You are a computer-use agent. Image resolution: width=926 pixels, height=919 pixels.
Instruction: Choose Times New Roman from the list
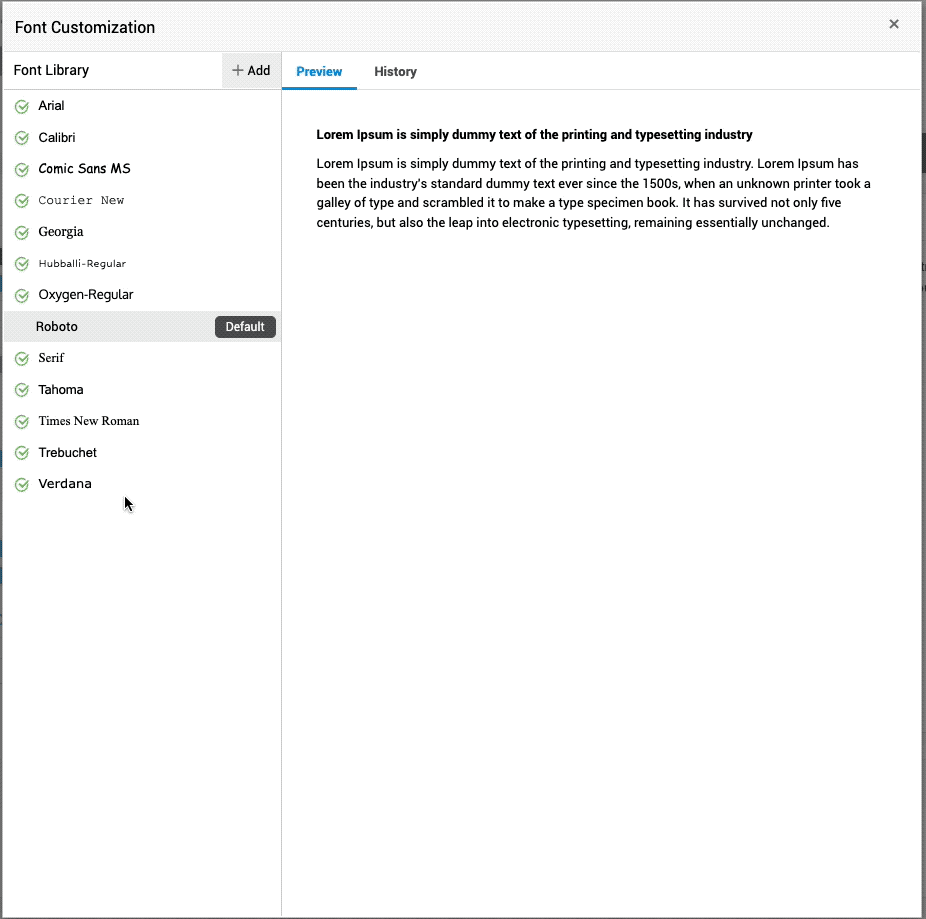tap(89, 421)
